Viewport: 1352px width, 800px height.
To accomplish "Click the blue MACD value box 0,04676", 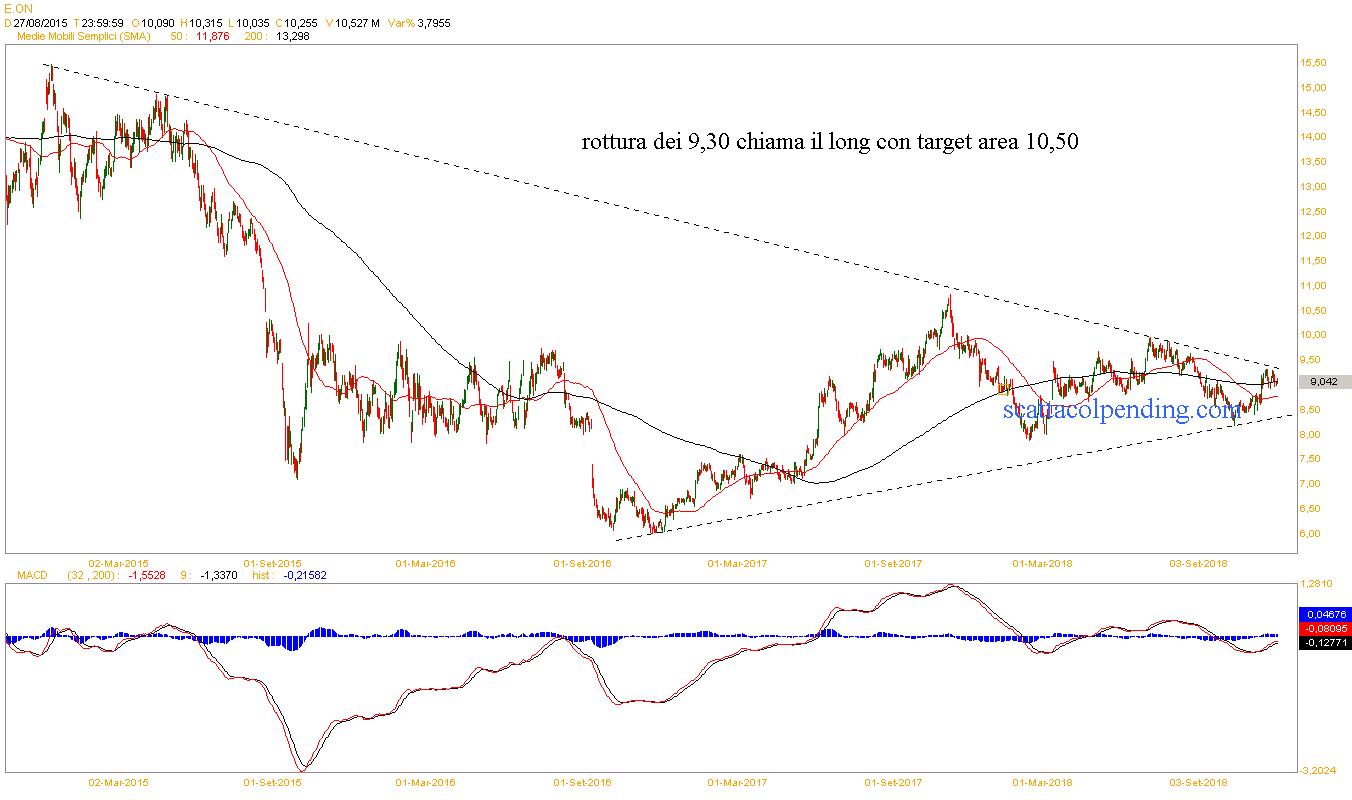I will click(x=1324, y=614).
